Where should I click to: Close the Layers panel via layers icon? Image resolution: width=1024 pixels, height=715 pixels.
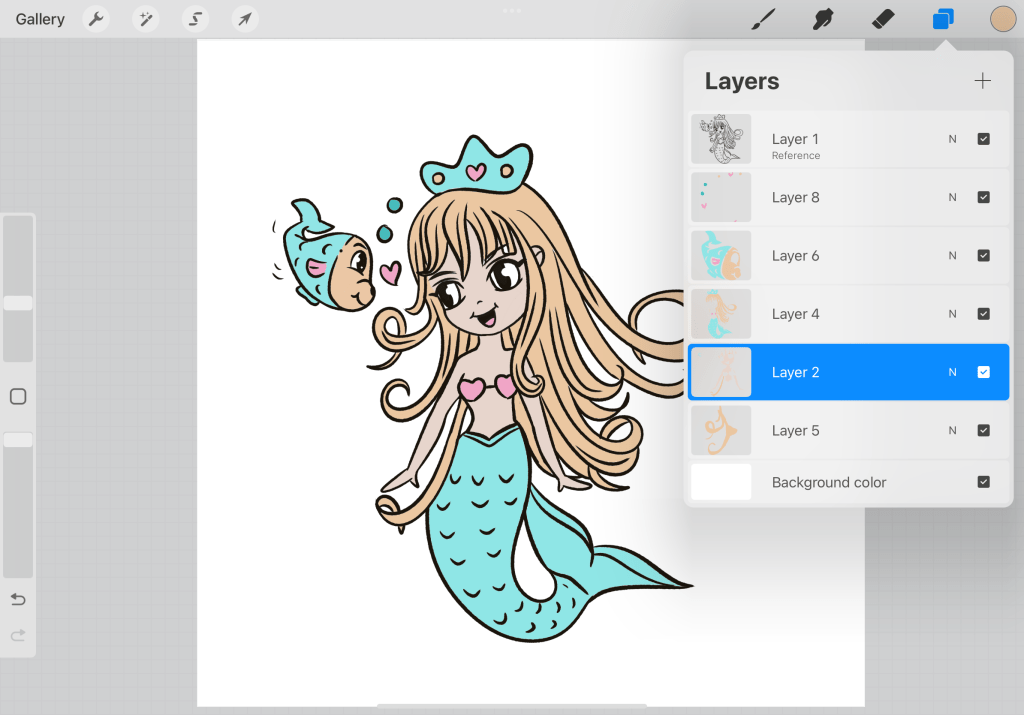[942, 19]
